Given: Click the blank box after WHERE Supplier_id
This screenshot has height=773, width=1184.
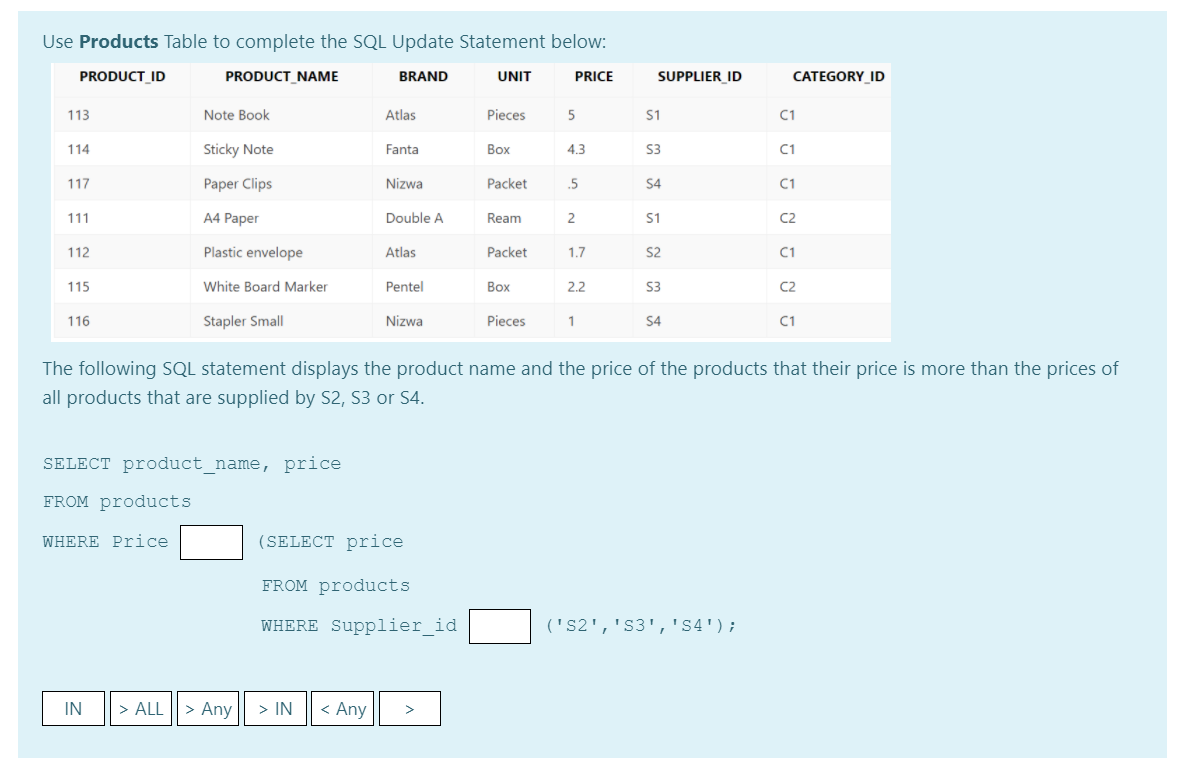Looking at the screenshot, I should (499, 626).
